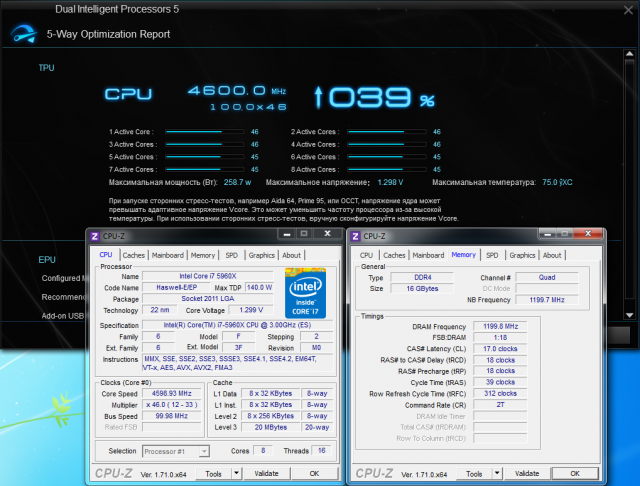Click the 1.298 V maximum voltage value
This screenshot has width=640, height=486.
pyautogui.click(x=390, y=182)
